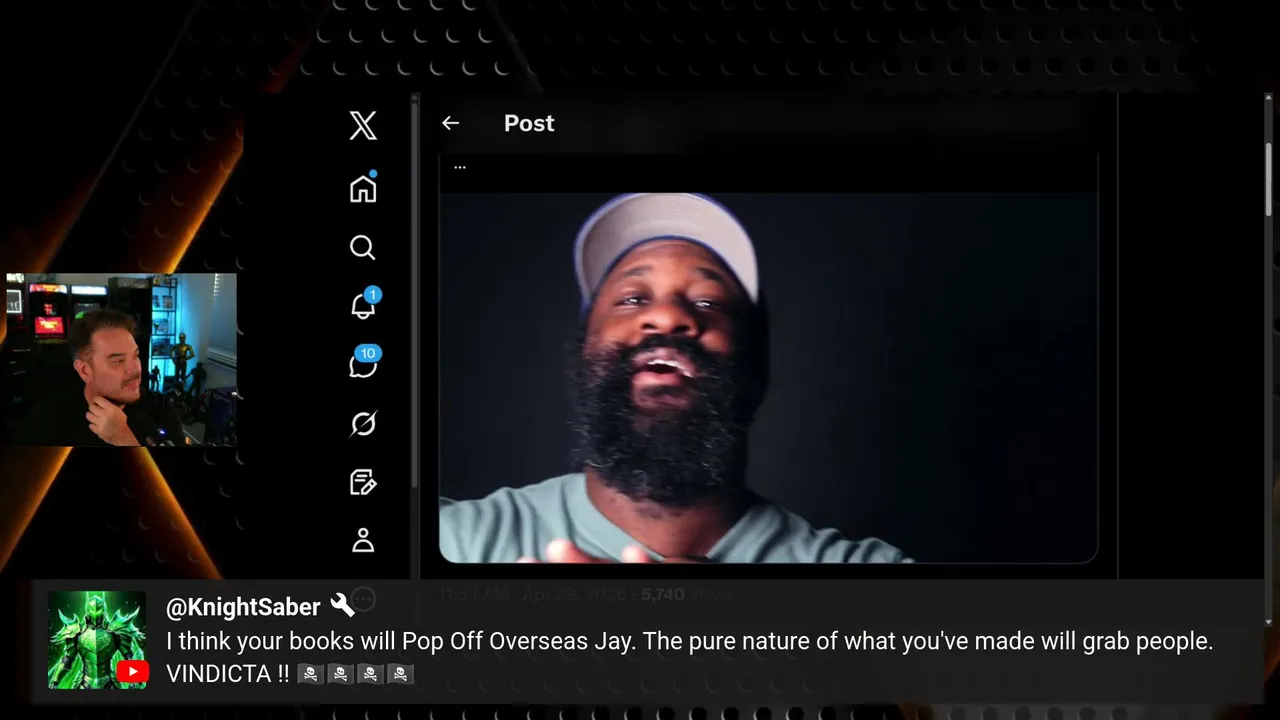Open the Home feed icon
Image resolution: width=1280 pixels, height=720 pixels.
point(363,187)
